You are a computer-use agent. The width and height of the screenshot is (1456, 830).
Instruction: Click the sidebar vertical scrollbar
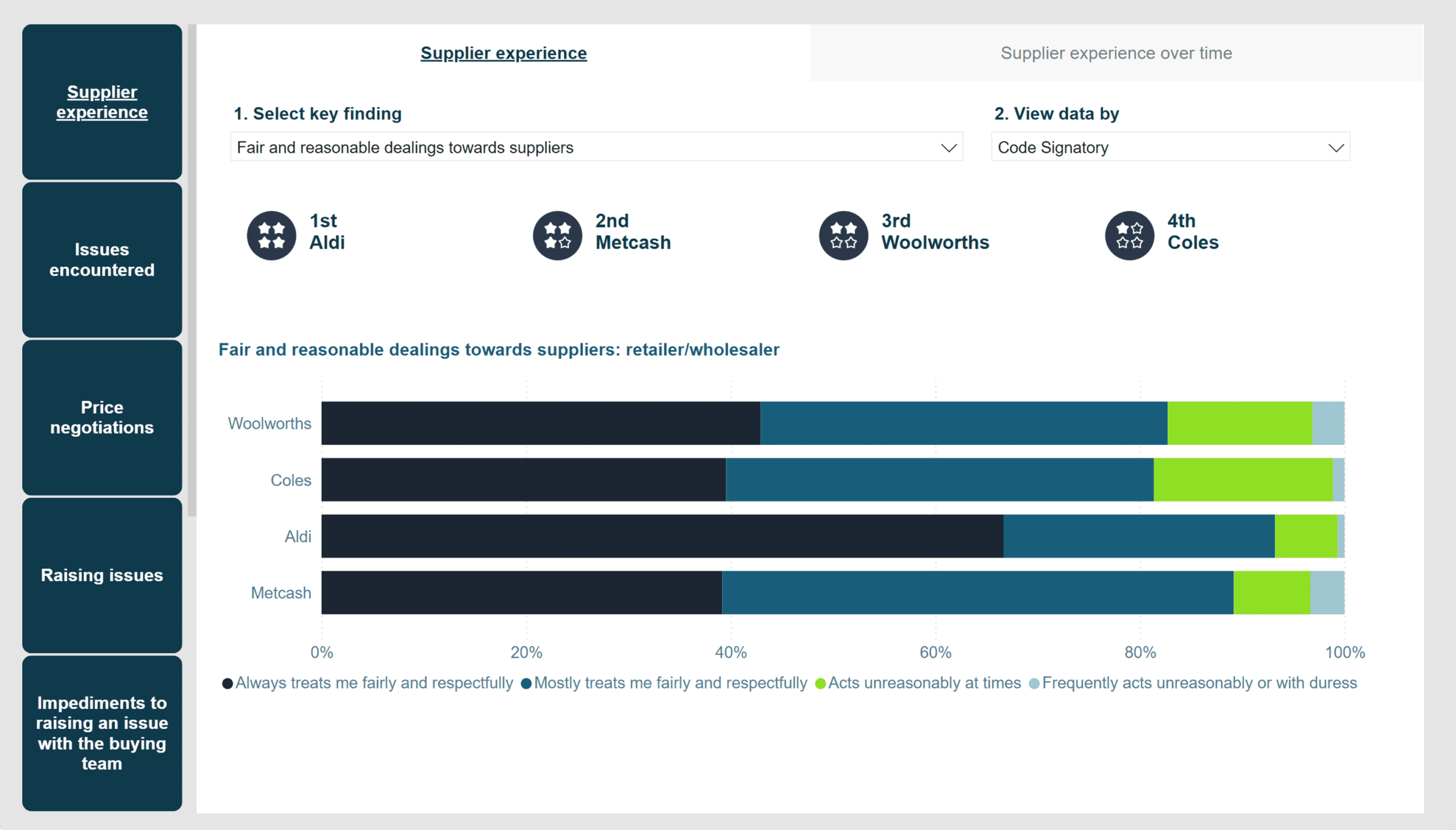192,271
